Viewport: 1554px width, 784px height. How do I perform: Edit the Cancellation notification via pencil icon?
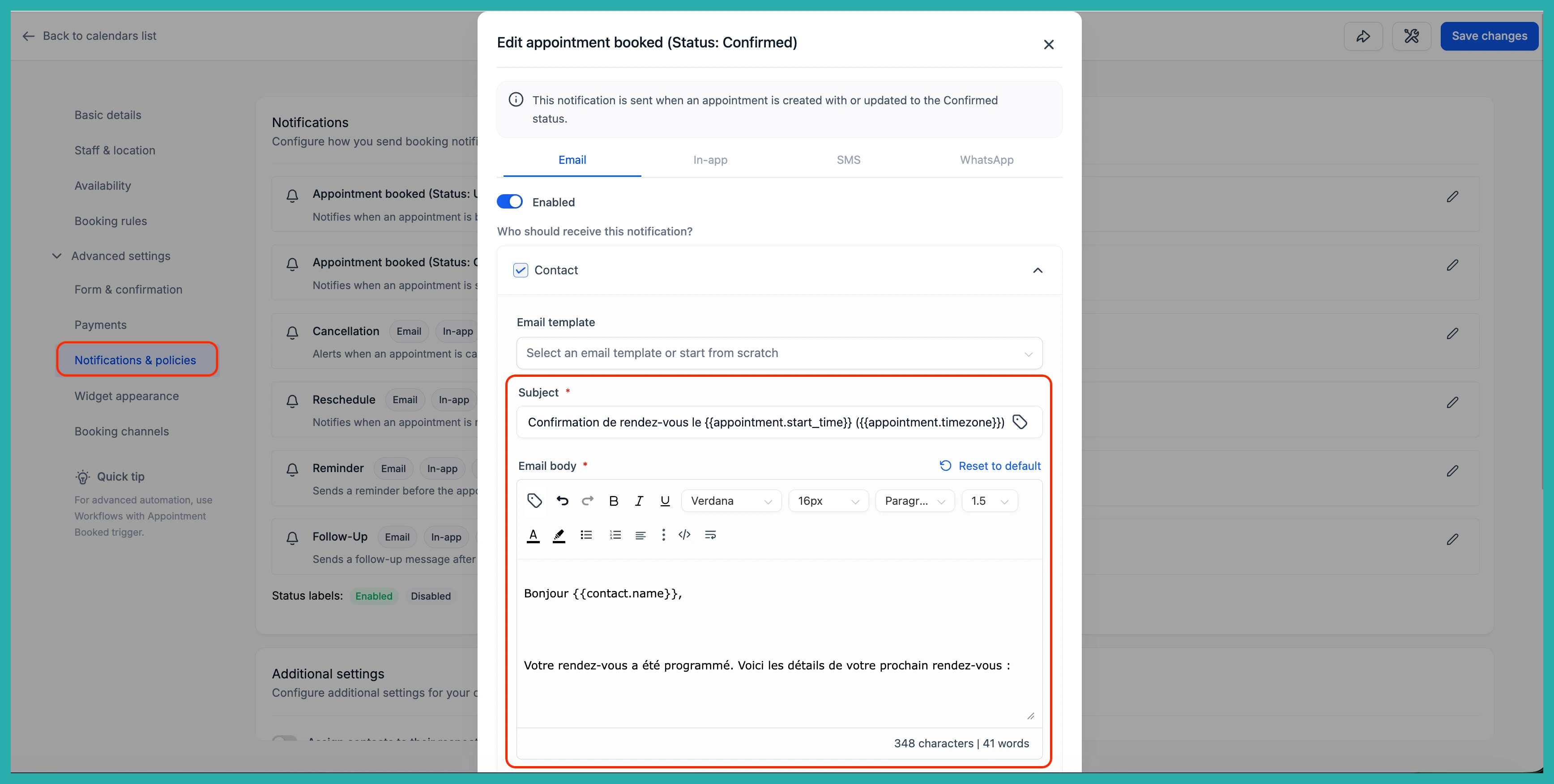click(x=1453, y=333)
